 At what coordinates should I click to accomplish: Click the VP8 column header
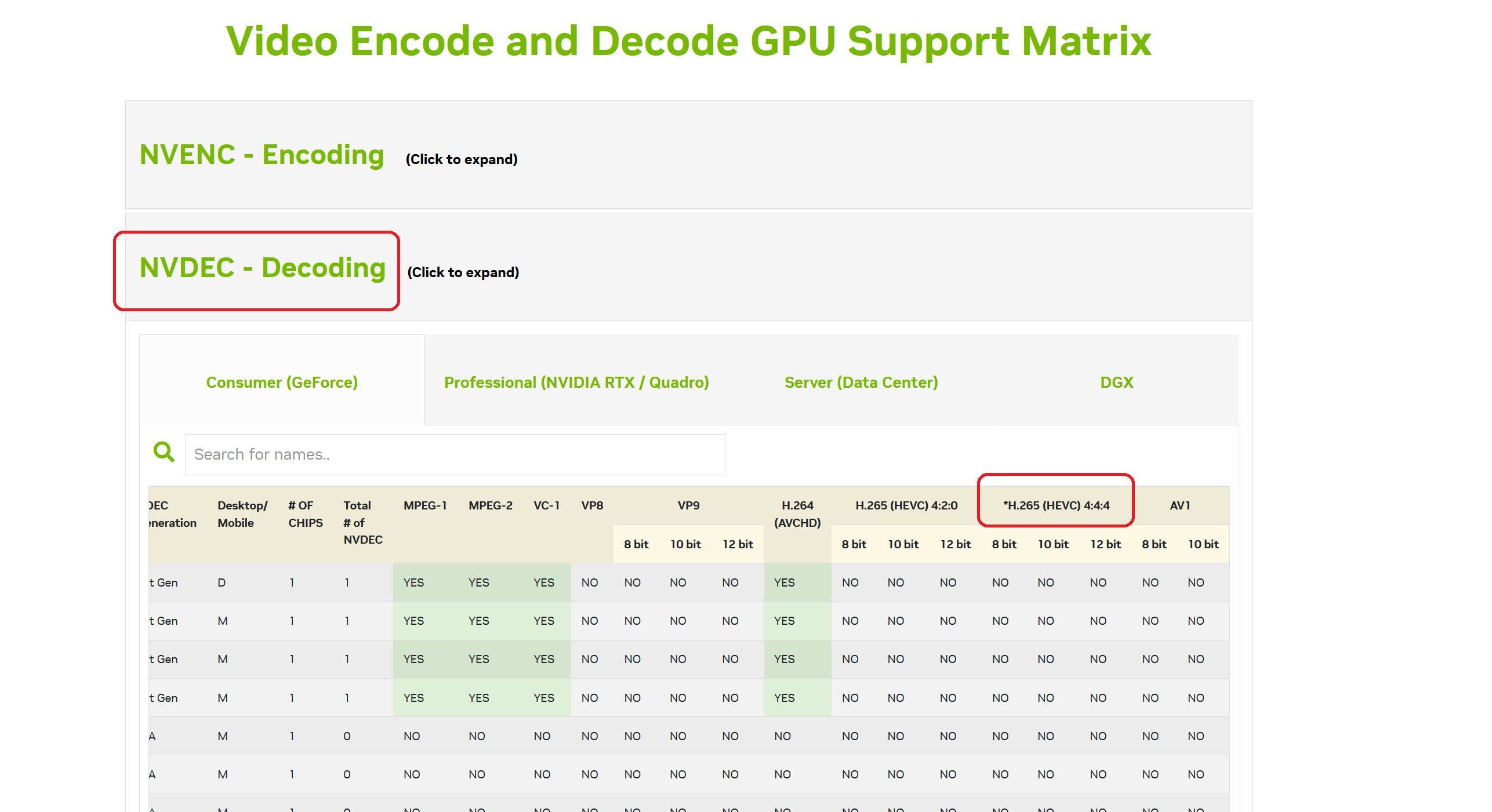pos(592,505)
